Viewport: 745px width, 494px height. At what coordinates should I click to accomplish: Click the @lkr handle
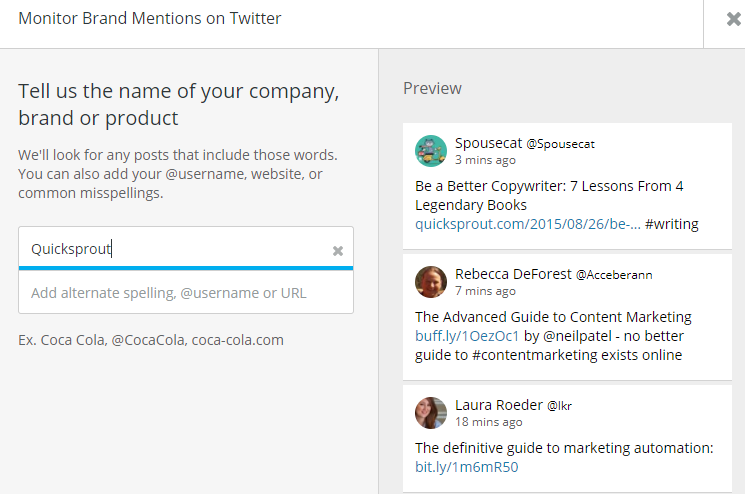pos(559,406)
